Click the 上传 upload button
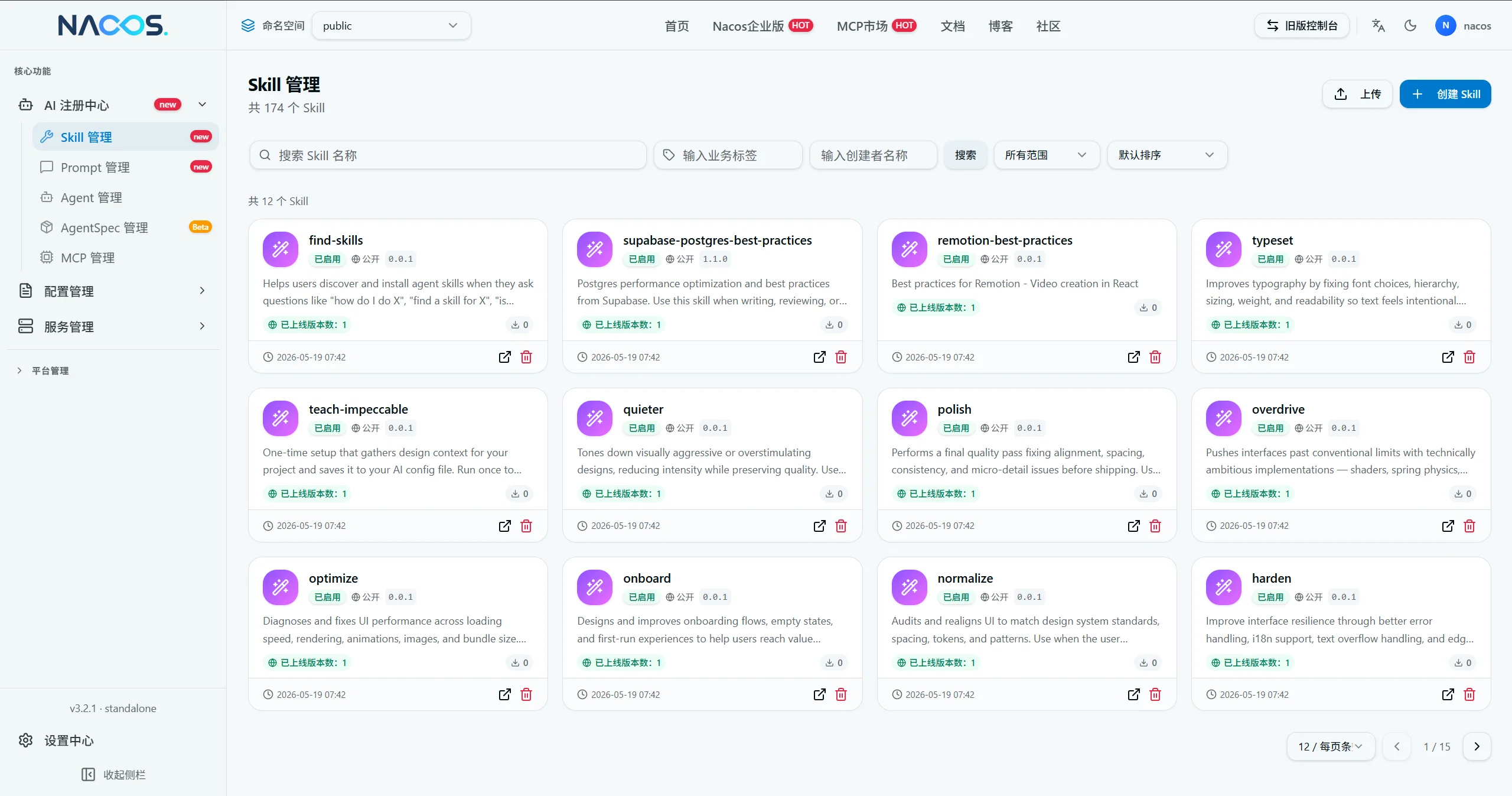Viewport: 1512px width, 796px height. [1357, 94]
